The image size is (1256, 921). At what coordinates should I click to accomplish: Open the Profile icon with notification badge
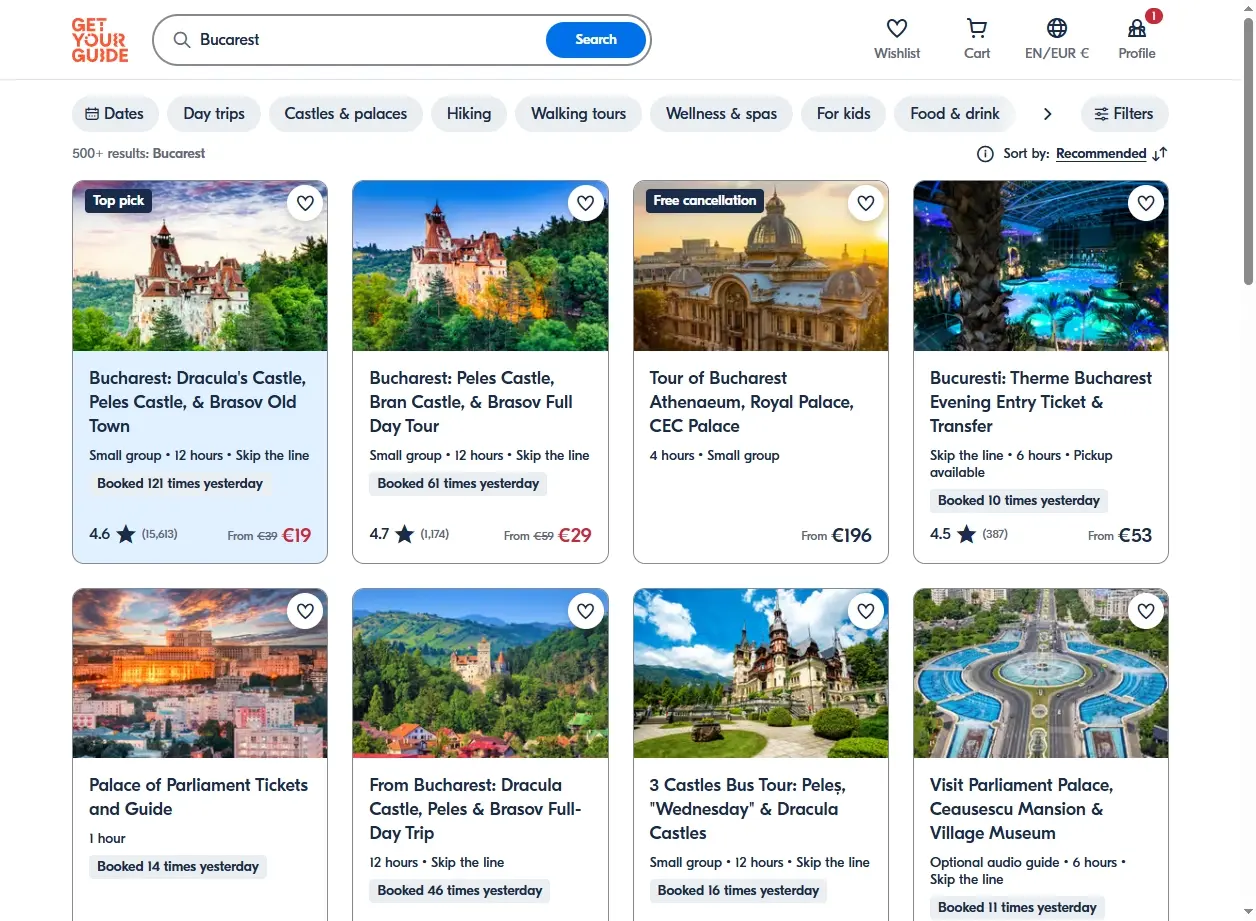pyautogui.click(x=1137, y=28)
